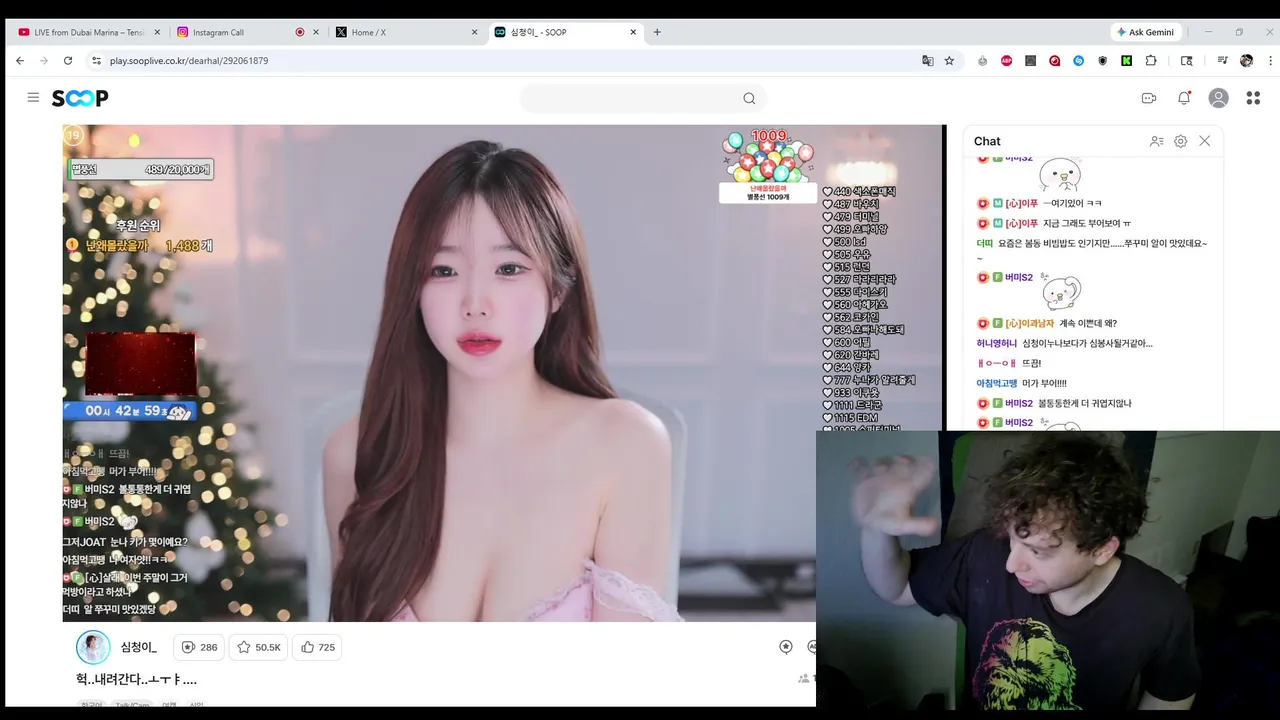This screenshot has width=1280, height=720.
Task: Click the search extension icon beside puzzle
Action: [x=1187, y=61]
